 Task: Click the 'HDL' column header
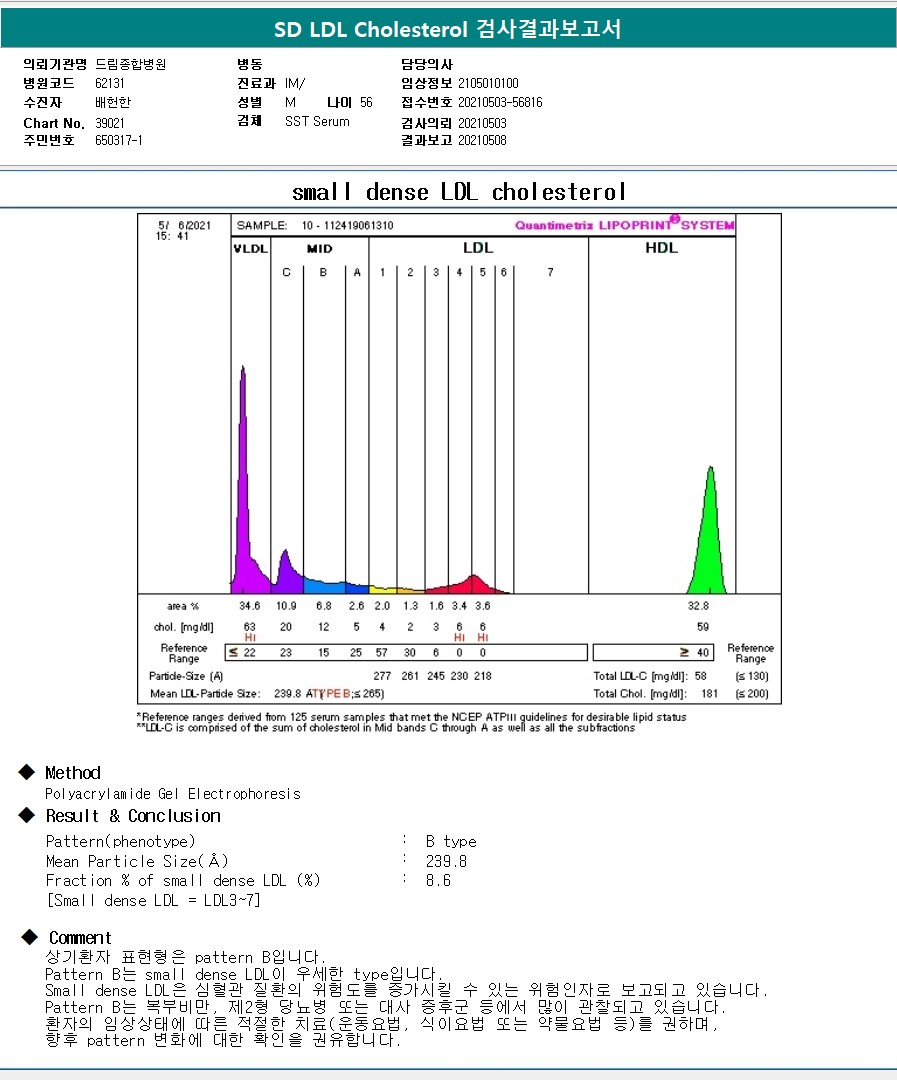pos(661,247)
